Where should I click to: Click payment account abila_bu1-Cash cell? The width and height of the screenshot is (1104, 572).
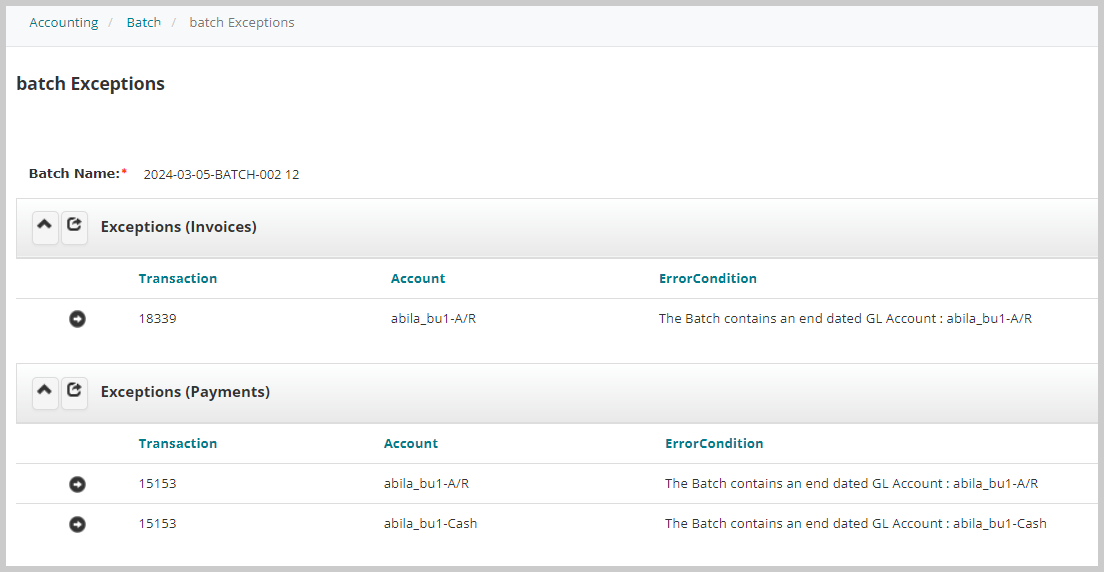pyautogui.click(x=430, y=523)
